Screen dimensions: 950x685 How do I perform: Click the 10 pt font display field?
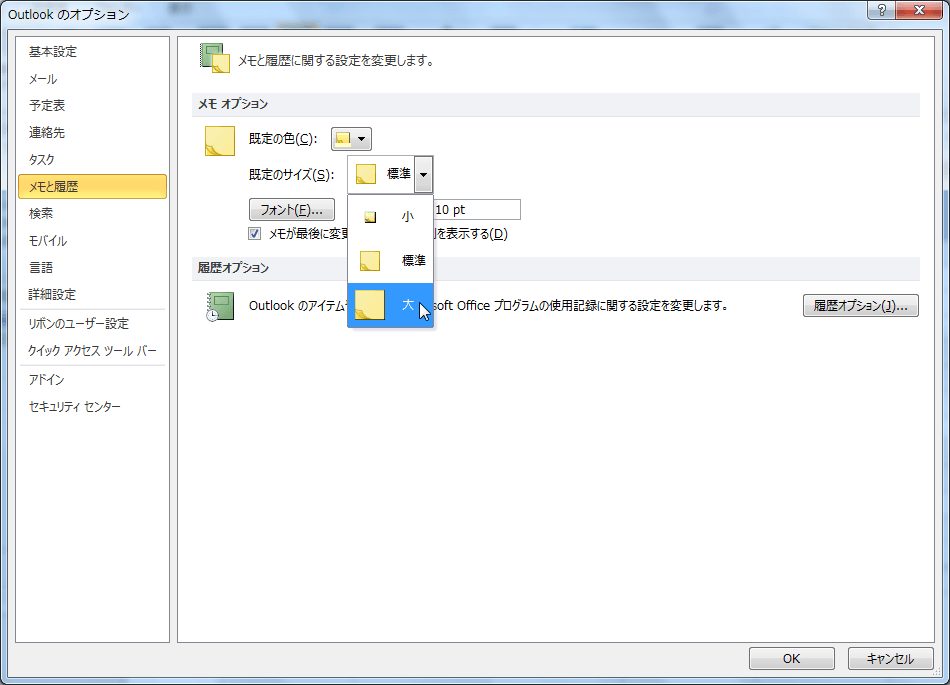477,210
